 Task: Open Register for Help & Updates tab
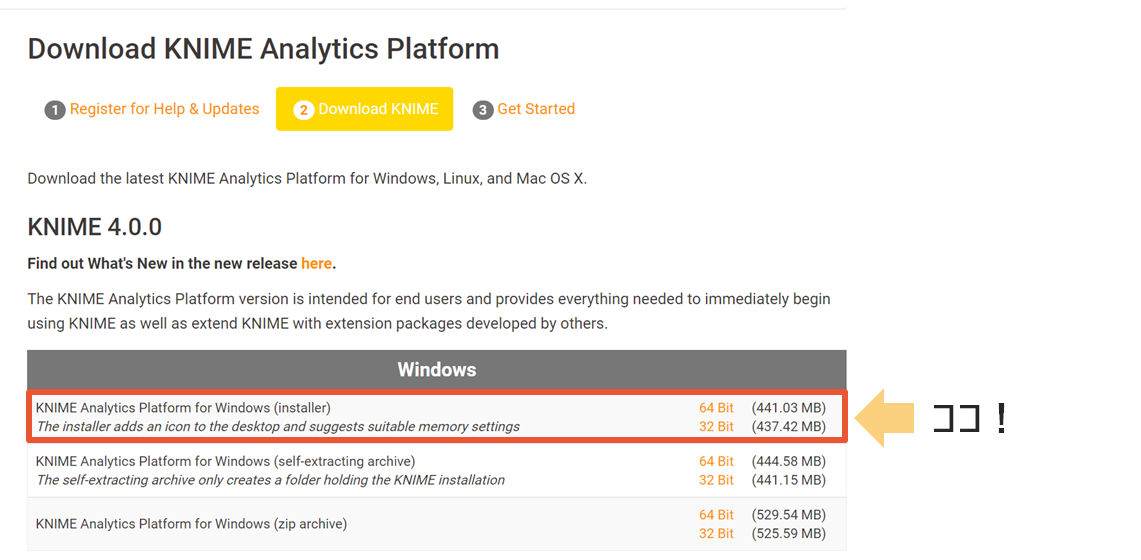click(164, 109)
